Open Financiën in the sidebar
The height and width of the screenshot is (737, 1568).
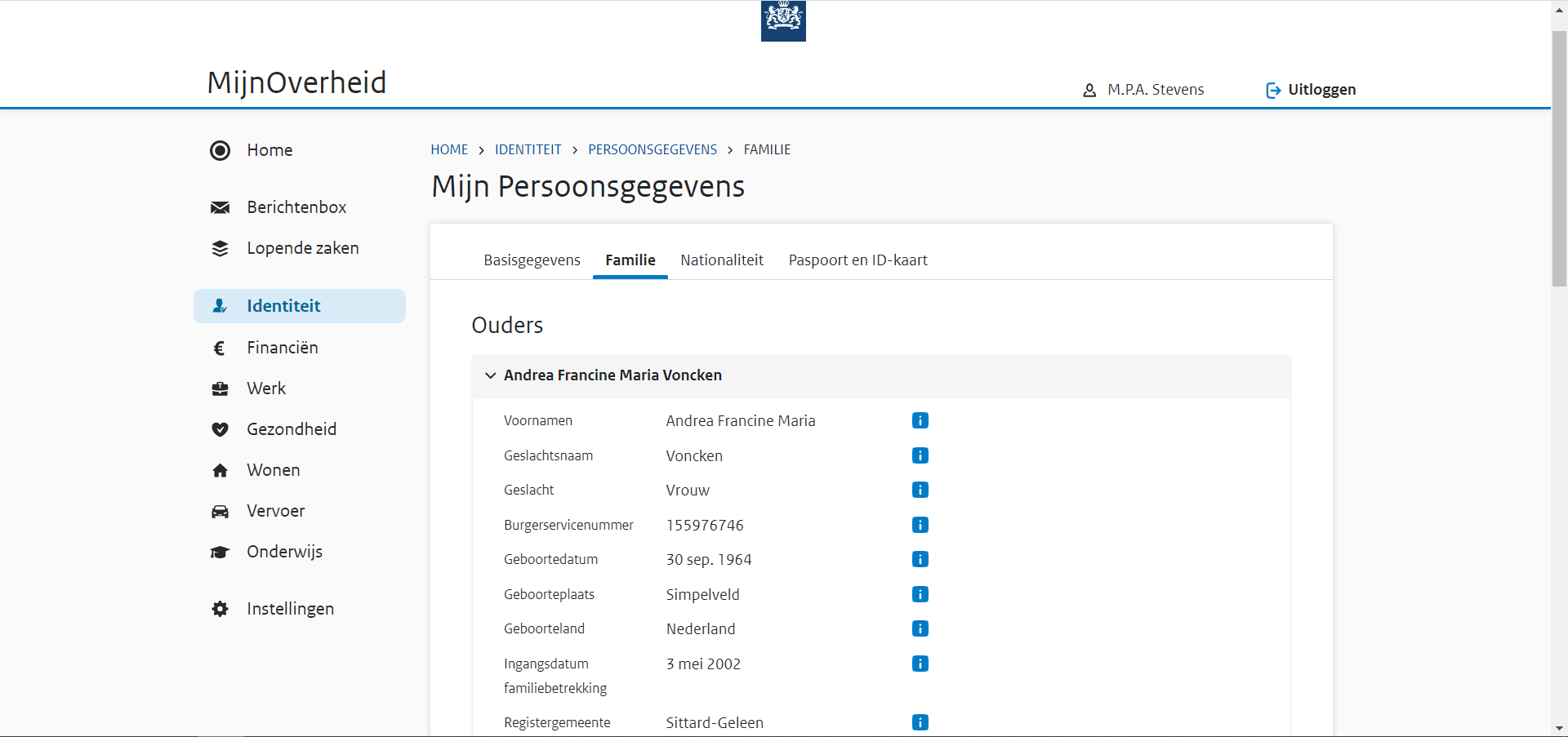tap(283, 348)
